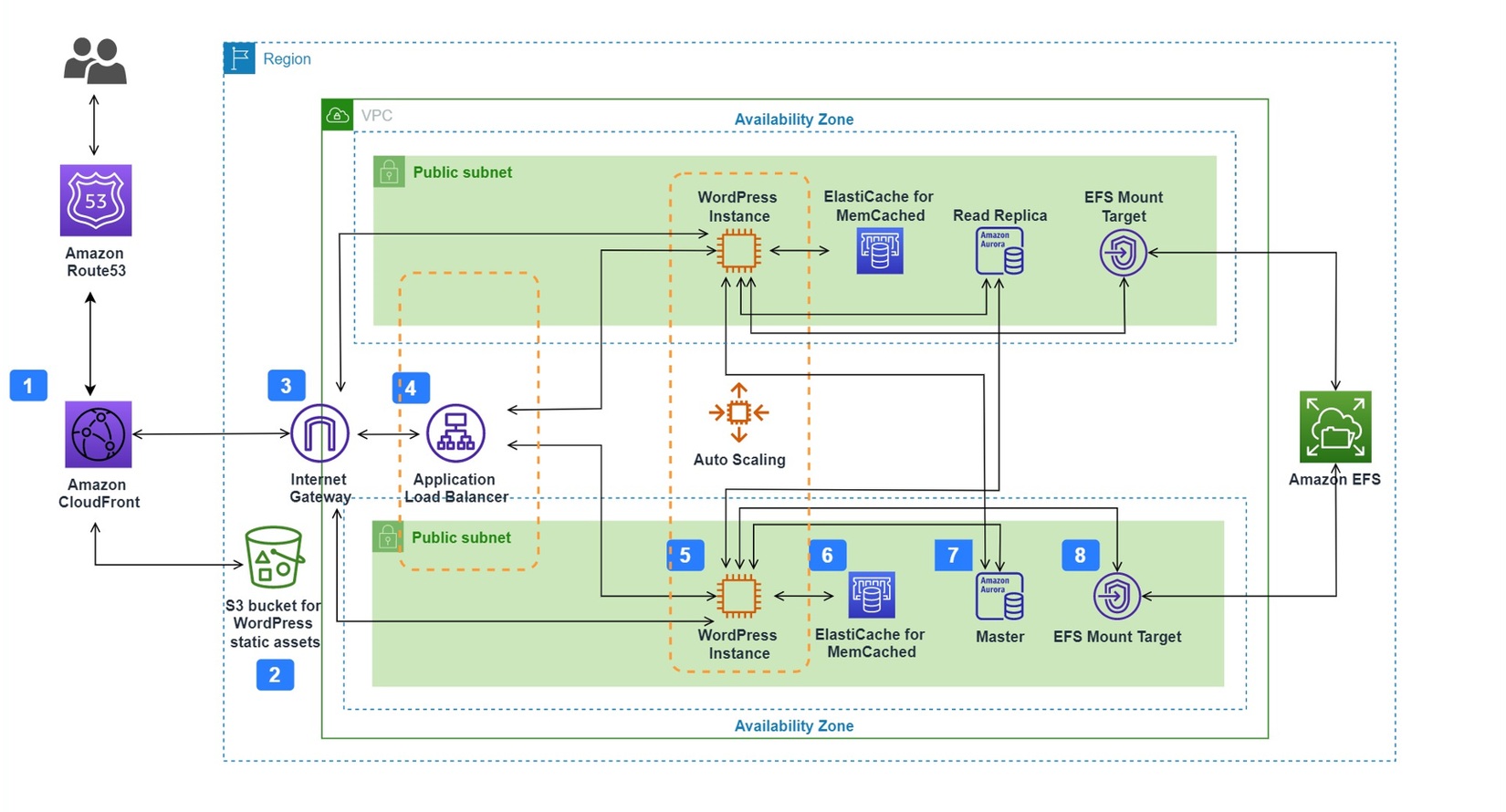1506x812 pixels.
Task: Click the Region flag icon
Action: [x=239, y=58]
